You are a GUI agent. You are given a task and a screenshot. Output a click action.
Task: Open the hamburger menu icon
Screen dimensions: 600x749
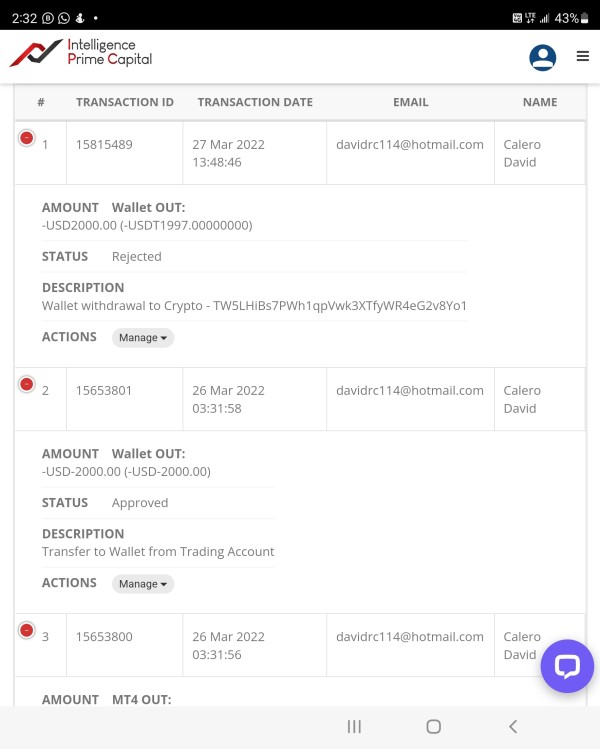pyautogui.click(x=583, y=57)
